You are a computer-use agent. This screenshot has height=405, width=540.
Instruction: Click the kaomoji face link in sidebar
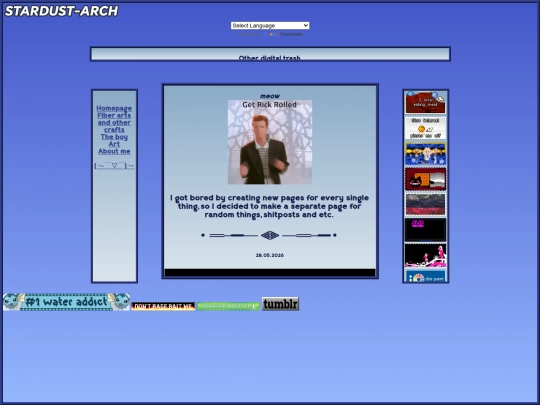point(114,166)
